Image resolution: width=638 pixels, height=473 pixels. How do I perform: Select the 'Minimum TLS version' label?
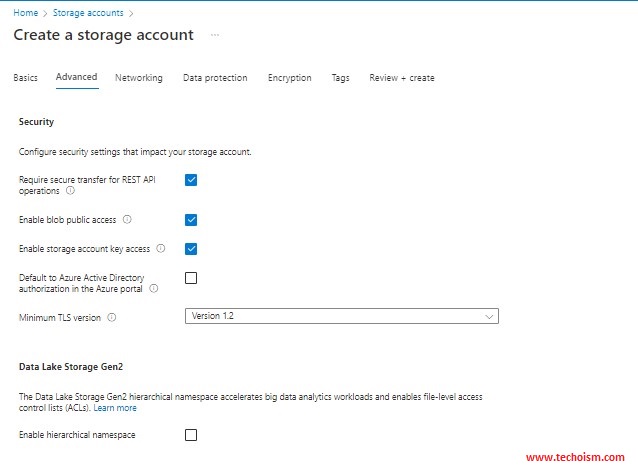60,318
